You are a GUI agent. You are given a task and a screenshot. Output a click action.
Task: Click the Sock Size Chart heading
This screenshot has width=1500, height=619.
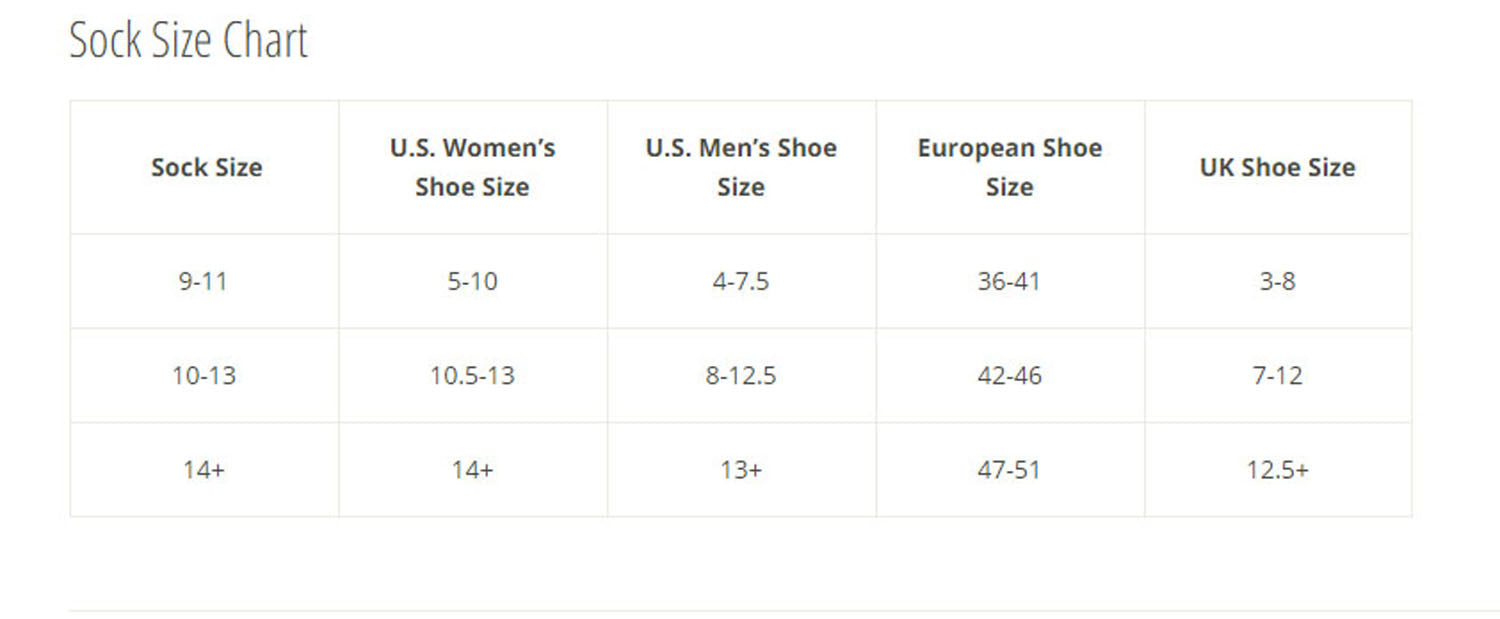pos(188,41)
